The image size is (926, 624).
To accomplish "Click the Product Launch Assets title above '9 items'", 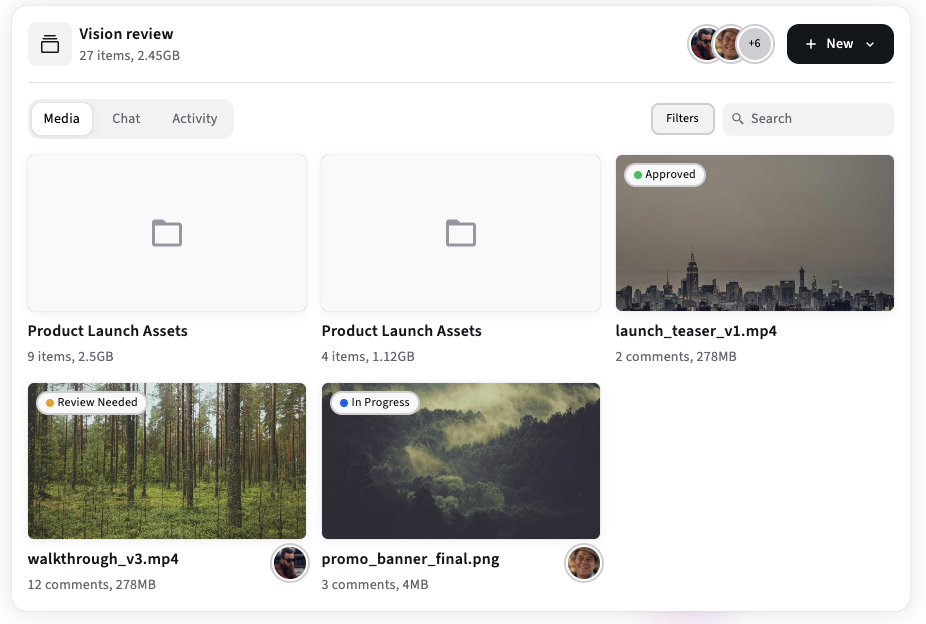I will coord(107,331).
